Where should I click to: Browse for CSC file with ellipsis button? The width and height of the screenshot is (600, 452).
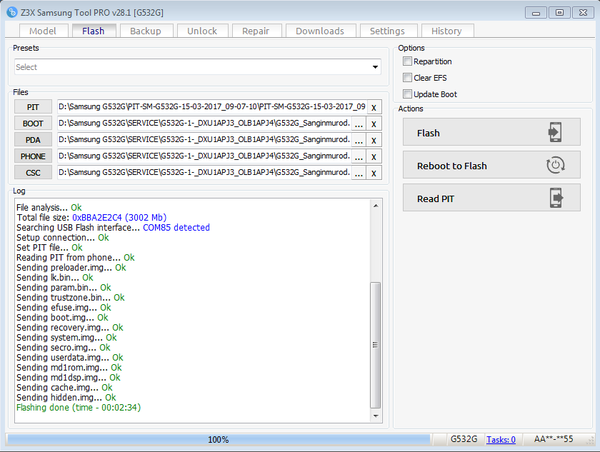click(358, 173)
